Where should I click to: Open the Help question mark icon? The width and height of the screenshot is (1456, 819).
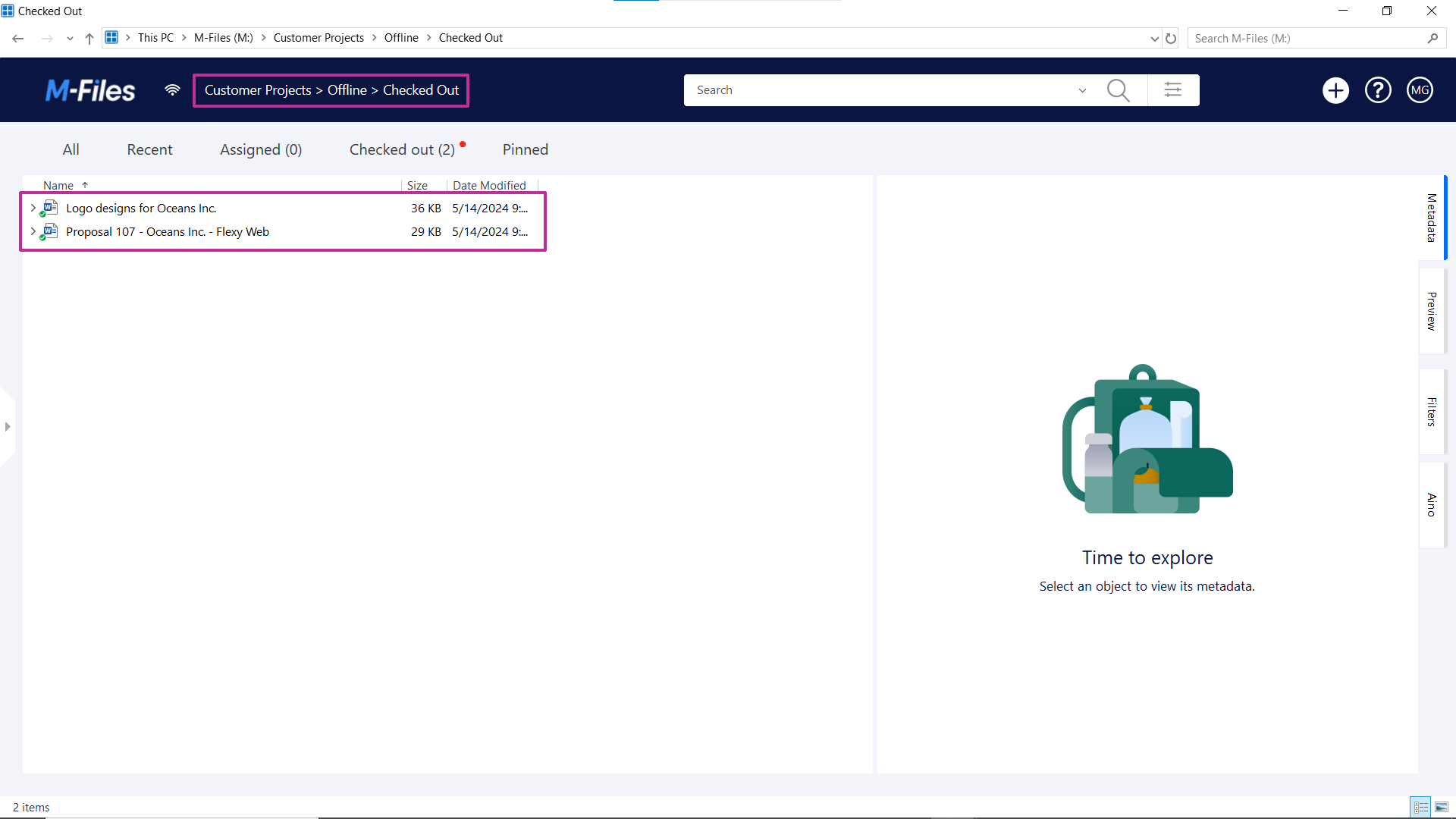click(1378, 90)
